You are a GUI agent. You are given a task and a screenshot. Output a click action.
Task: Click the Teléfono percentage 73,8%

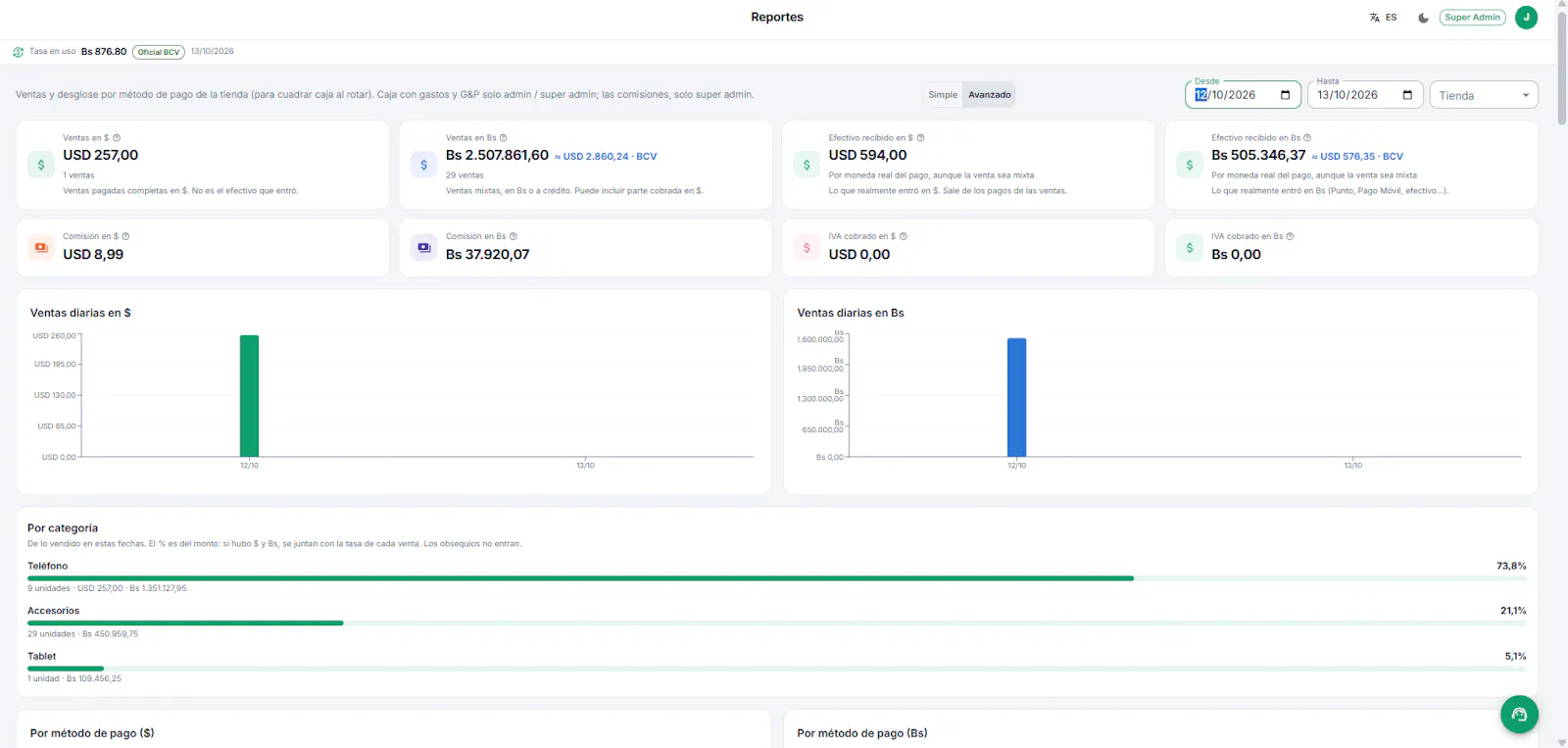click(1511, 566)
